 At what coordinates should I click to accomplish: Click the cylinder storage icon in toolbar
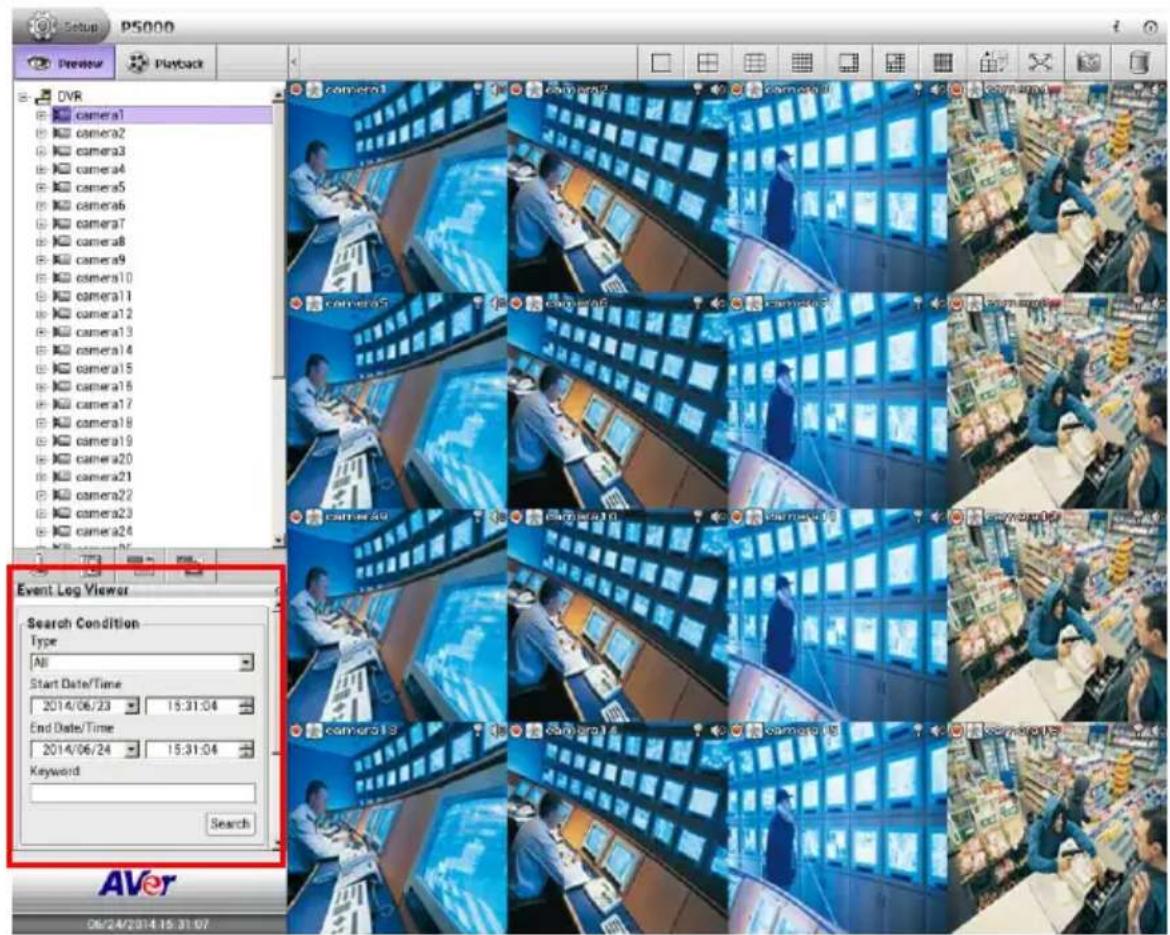click(1138, 63)
